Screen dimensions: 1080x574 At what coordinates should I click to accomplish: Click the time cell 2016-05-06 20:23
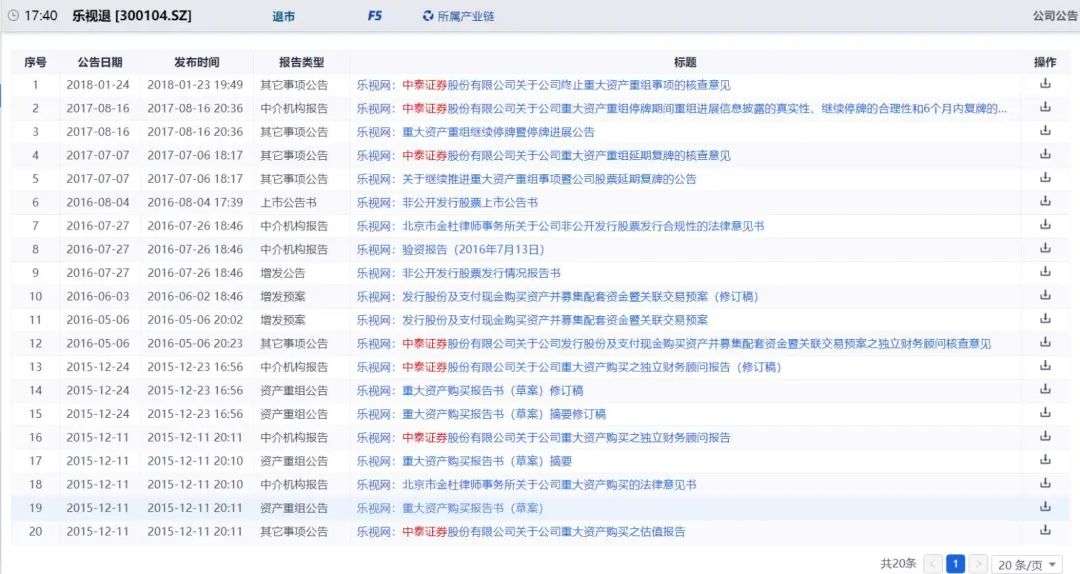(195, 343)
